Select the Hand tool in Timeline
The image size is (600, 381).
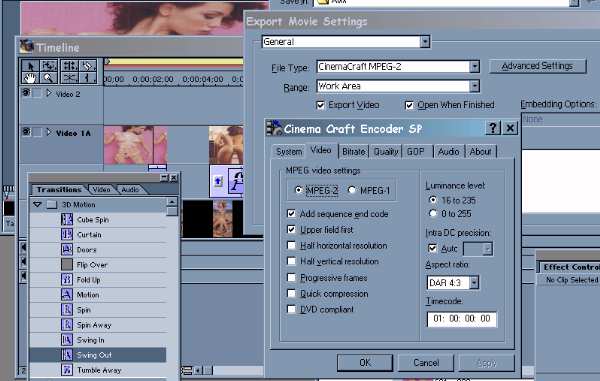pos(30,78)
